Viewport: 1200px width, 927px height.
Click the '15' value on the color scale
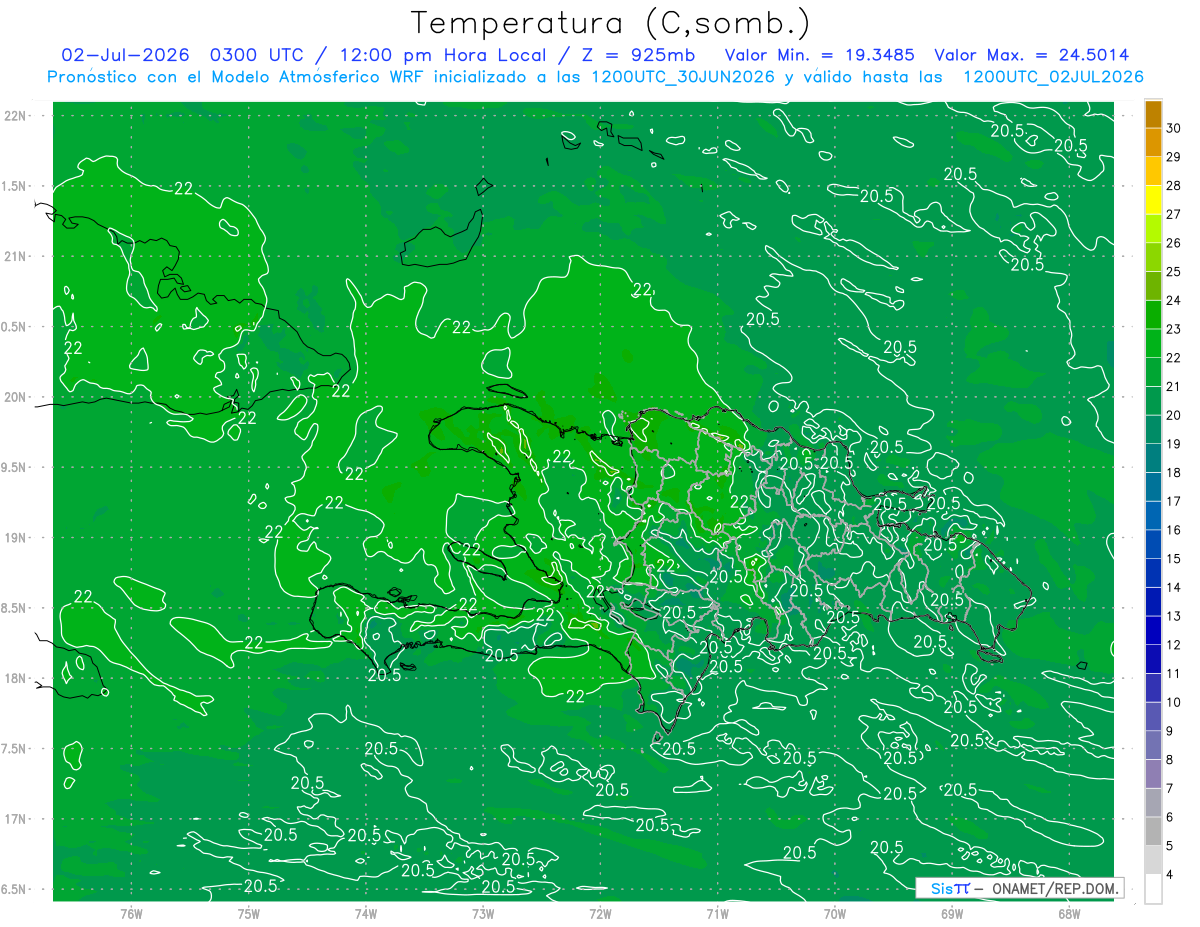(x=1174, y=558)
